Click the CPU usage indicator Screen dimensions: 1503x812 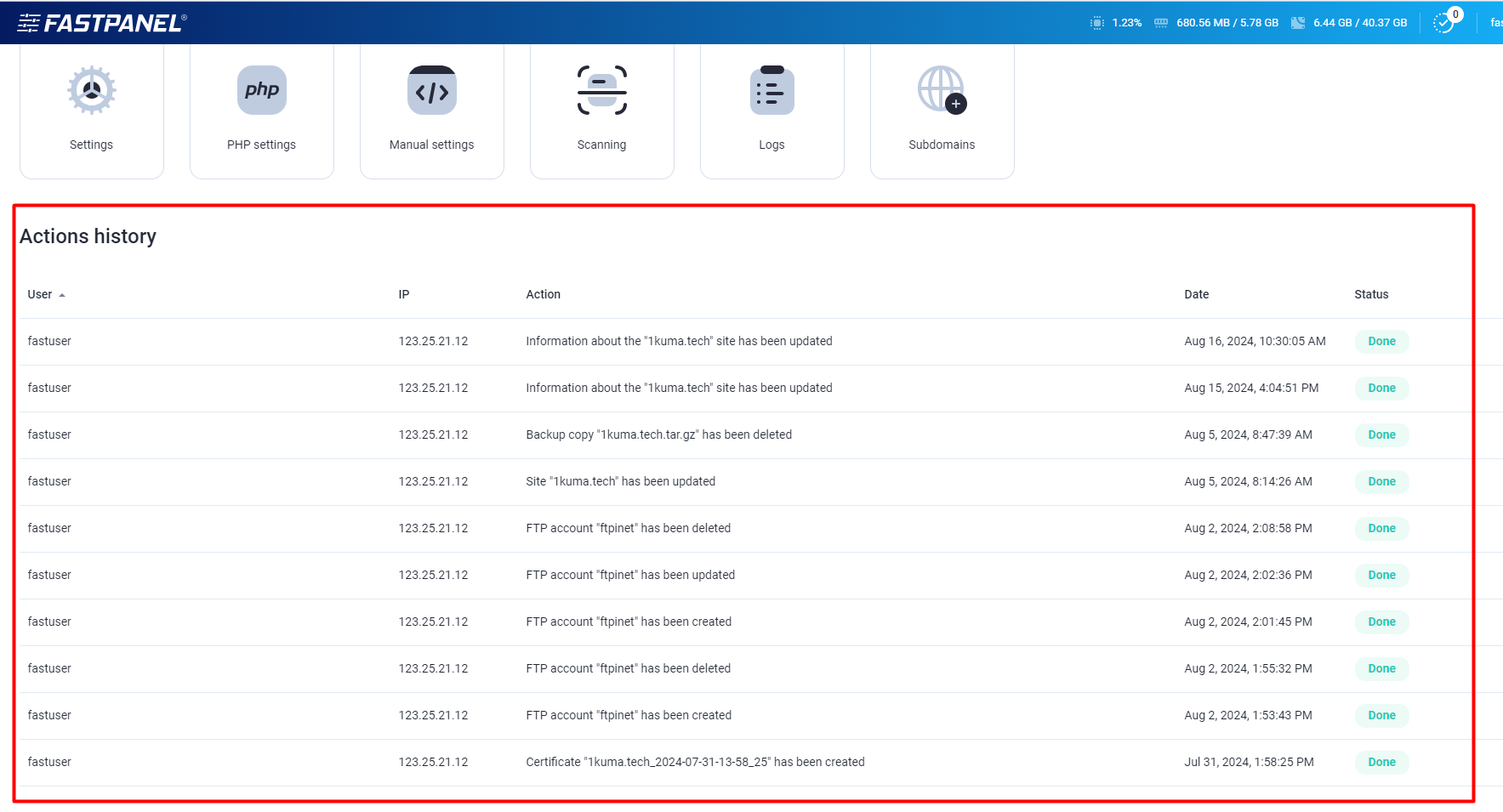point(1117,22)
